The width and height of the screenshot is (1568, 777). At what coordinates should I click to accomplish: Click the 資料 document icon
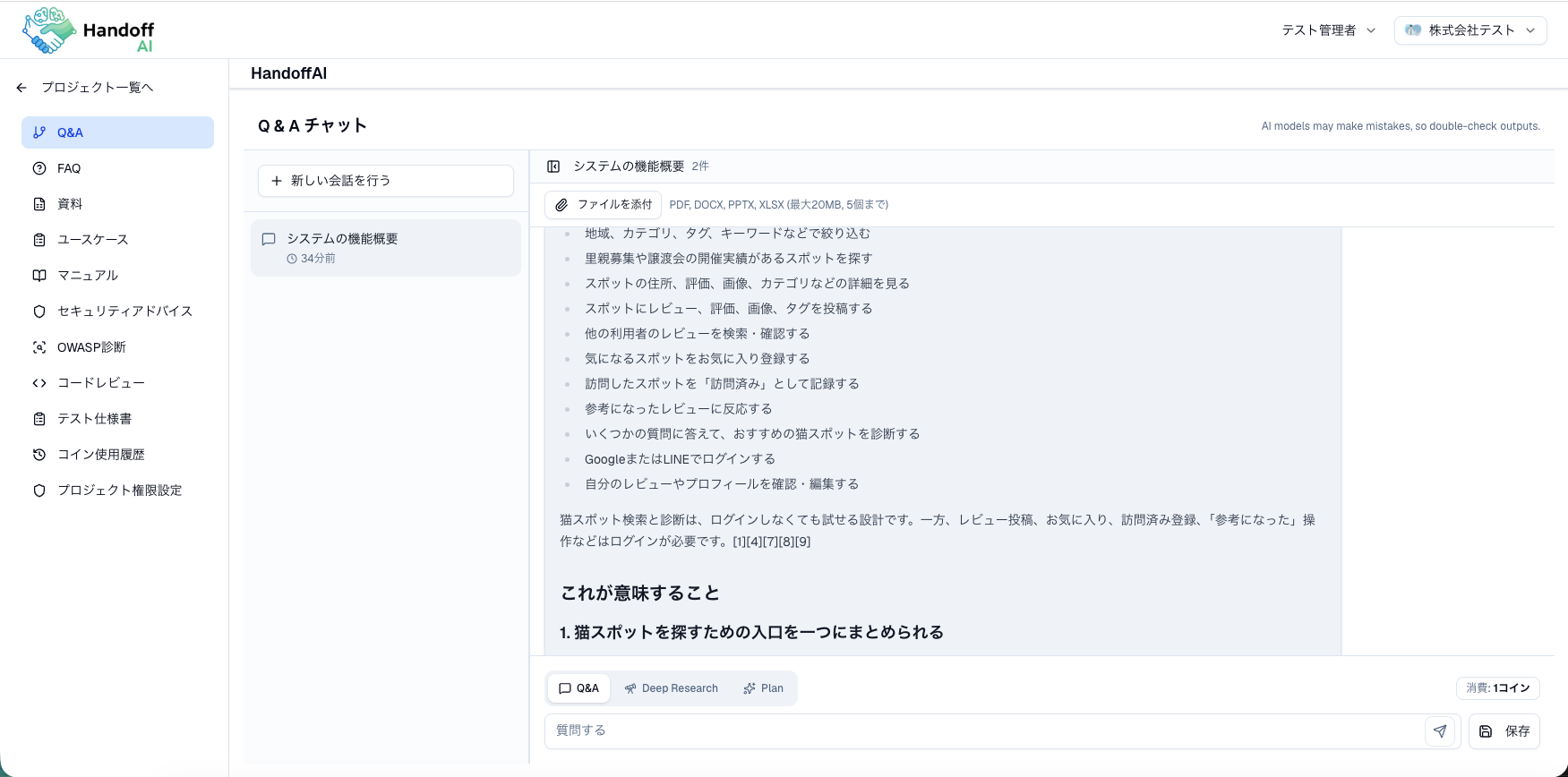(x=39, y=204)
